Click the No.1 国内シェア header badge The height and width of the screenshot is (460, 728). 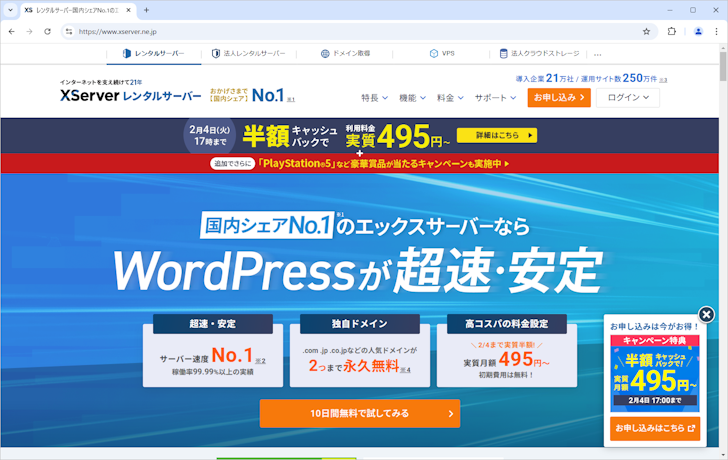point(252,95)
